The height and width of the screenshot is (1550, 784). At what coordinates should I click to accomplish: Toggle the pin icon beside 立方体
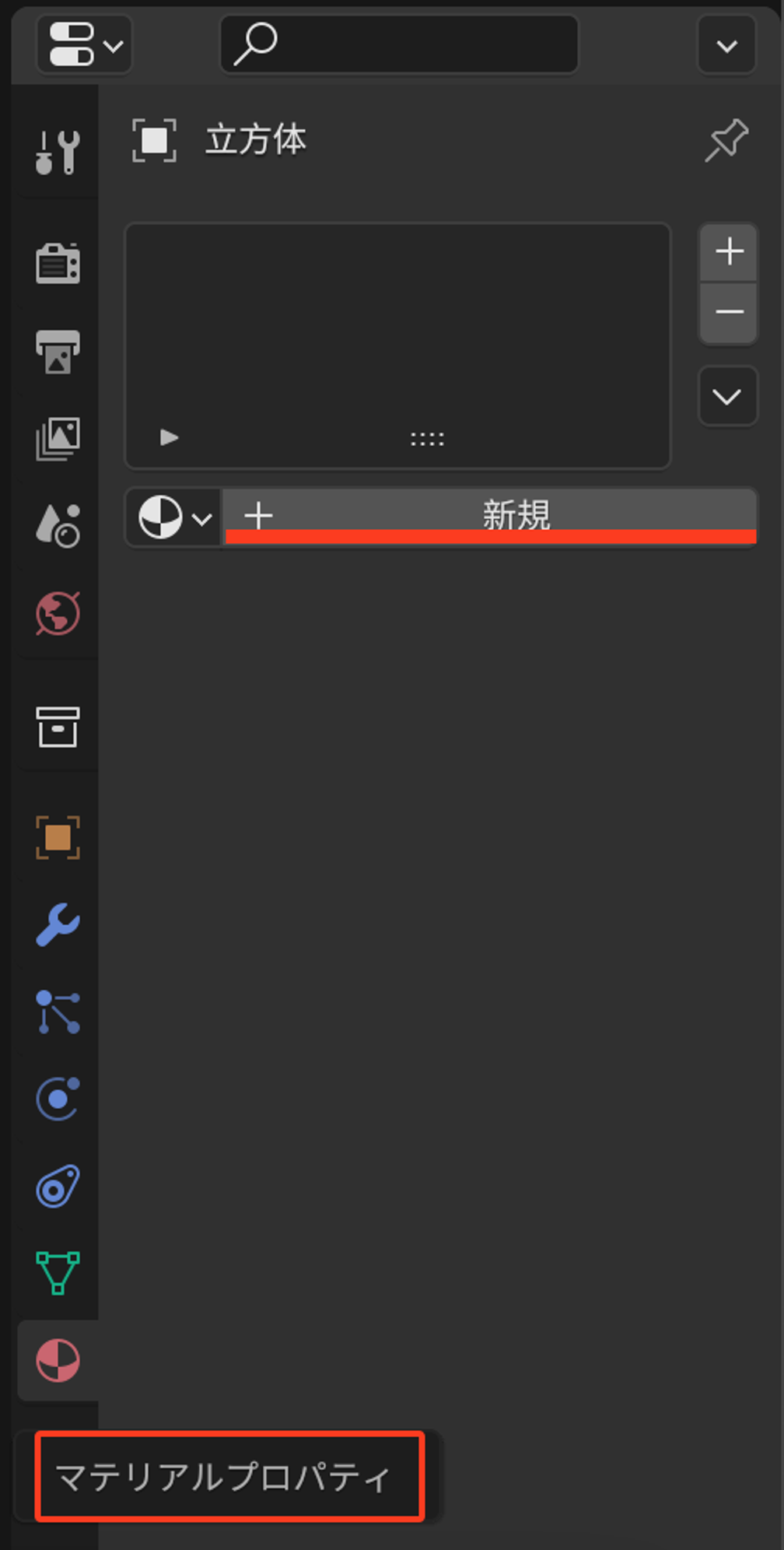coord(726,141)
